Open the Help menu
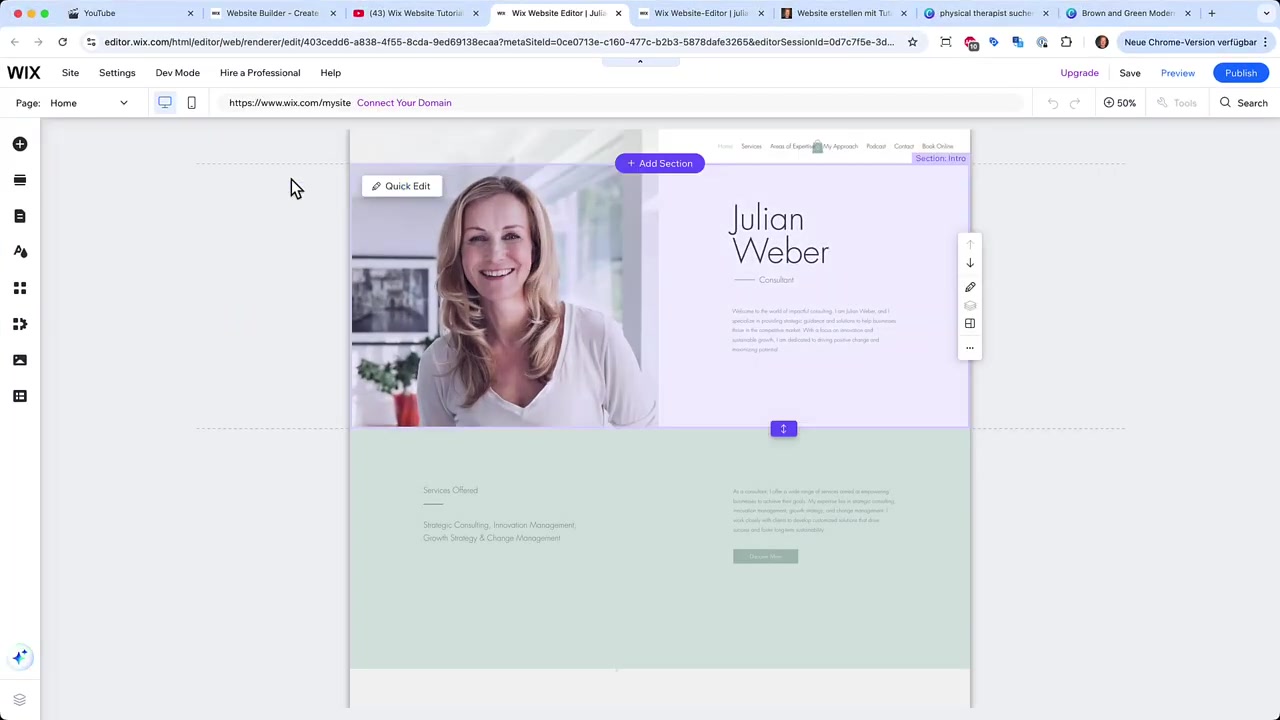1280x720 pixels. (330, 73)
